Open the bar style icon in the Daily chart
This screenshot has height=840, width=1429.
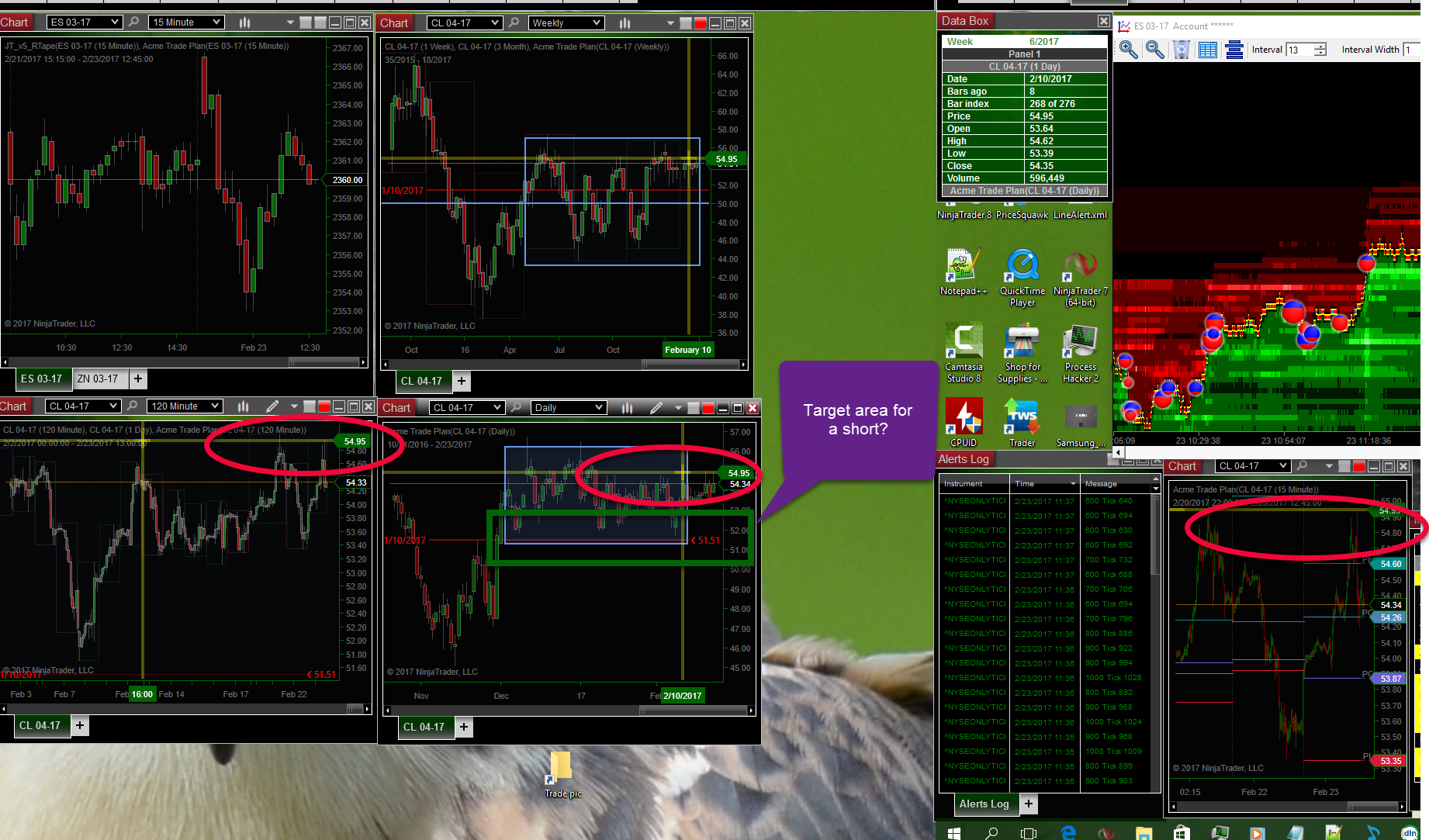[627, 407]
